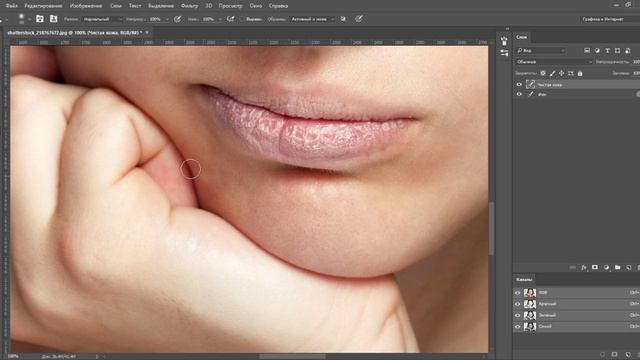640x360 pixels.
Task: Toggle ignore adjustment layers icon in options bar
Action: tap(343, 19)
